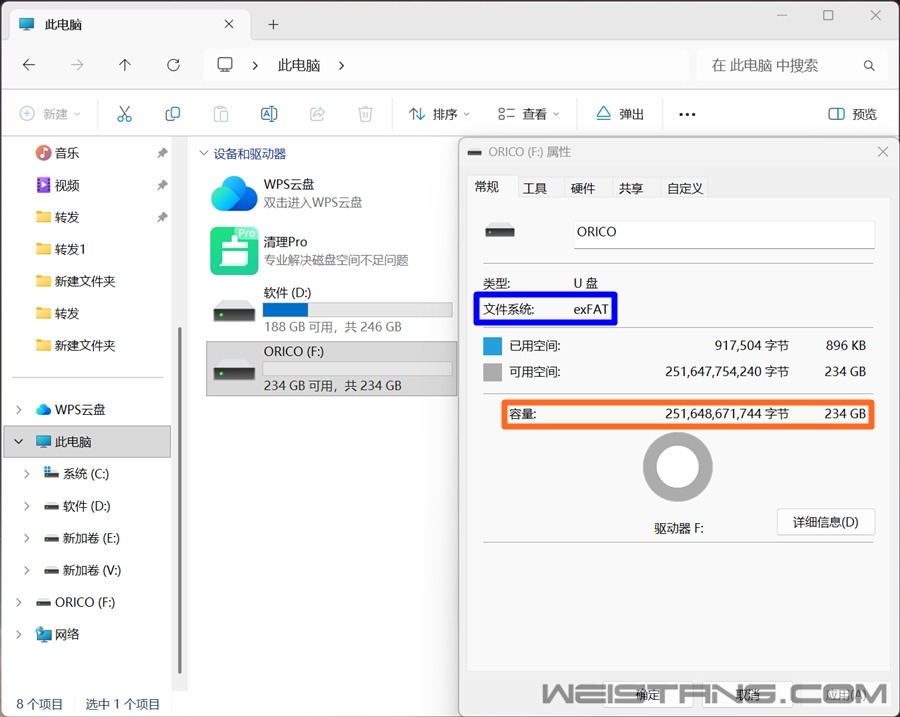This screenshot has width=900, height=717.
Task: Open the Sort (排序) dropdown
Action: coord(439,114)
